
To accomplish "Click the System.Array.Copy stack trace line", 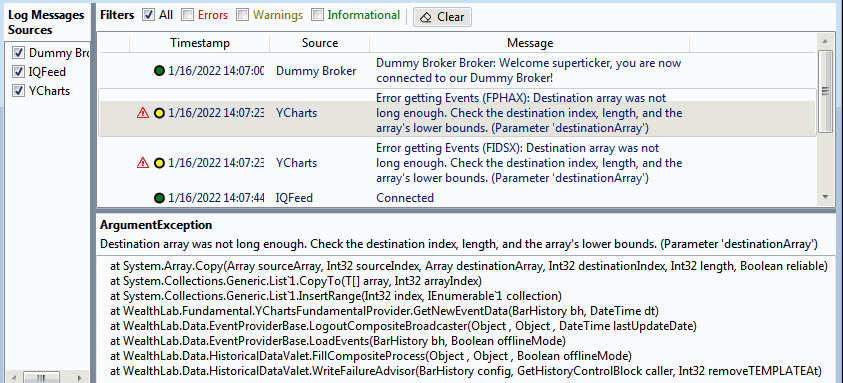I will pyautogui.click(x=468, y=266).
